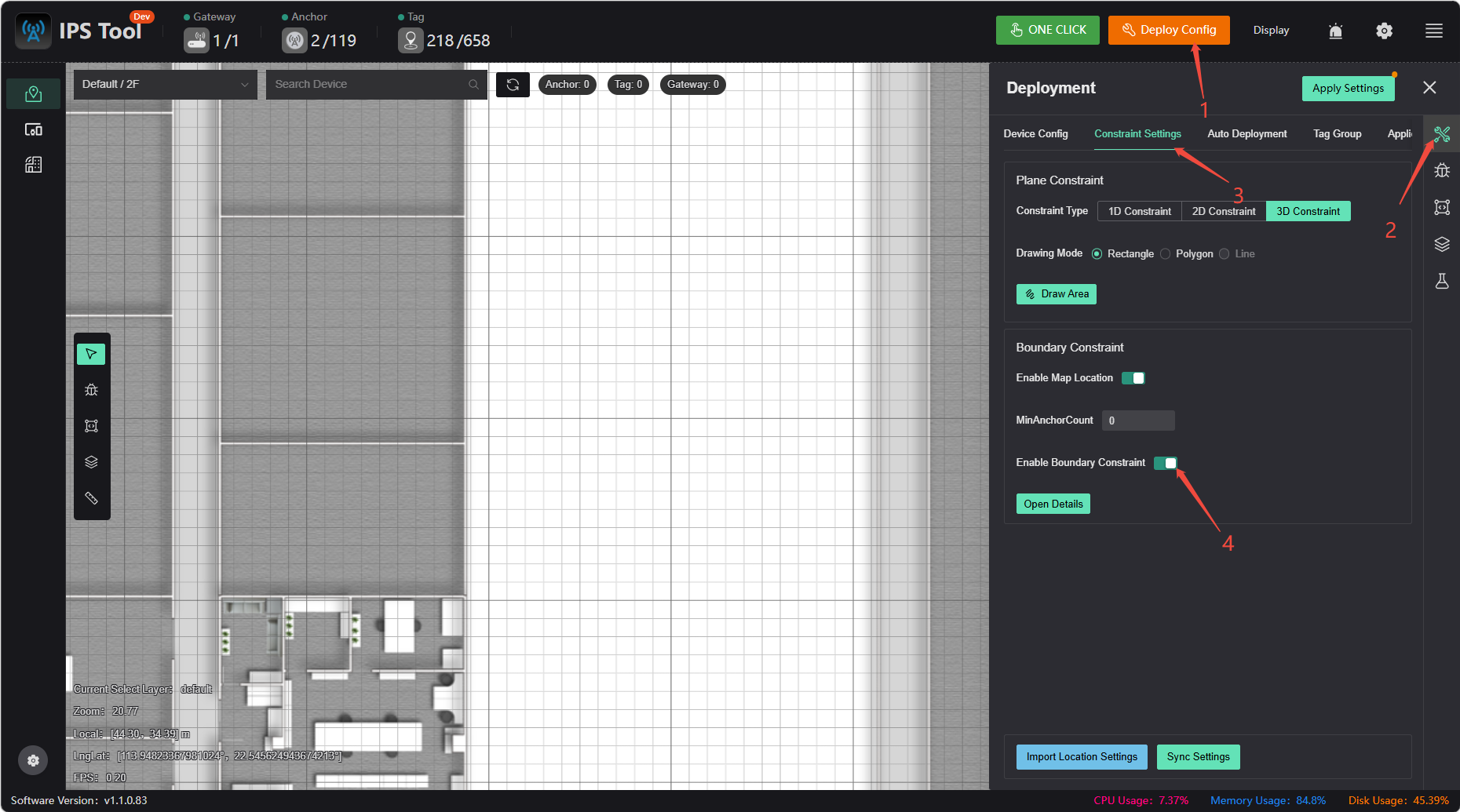Viewport: 1460px width, 812px height.
Task: Select the frame select tool in map toolbar
Action: tap(91, 426)
